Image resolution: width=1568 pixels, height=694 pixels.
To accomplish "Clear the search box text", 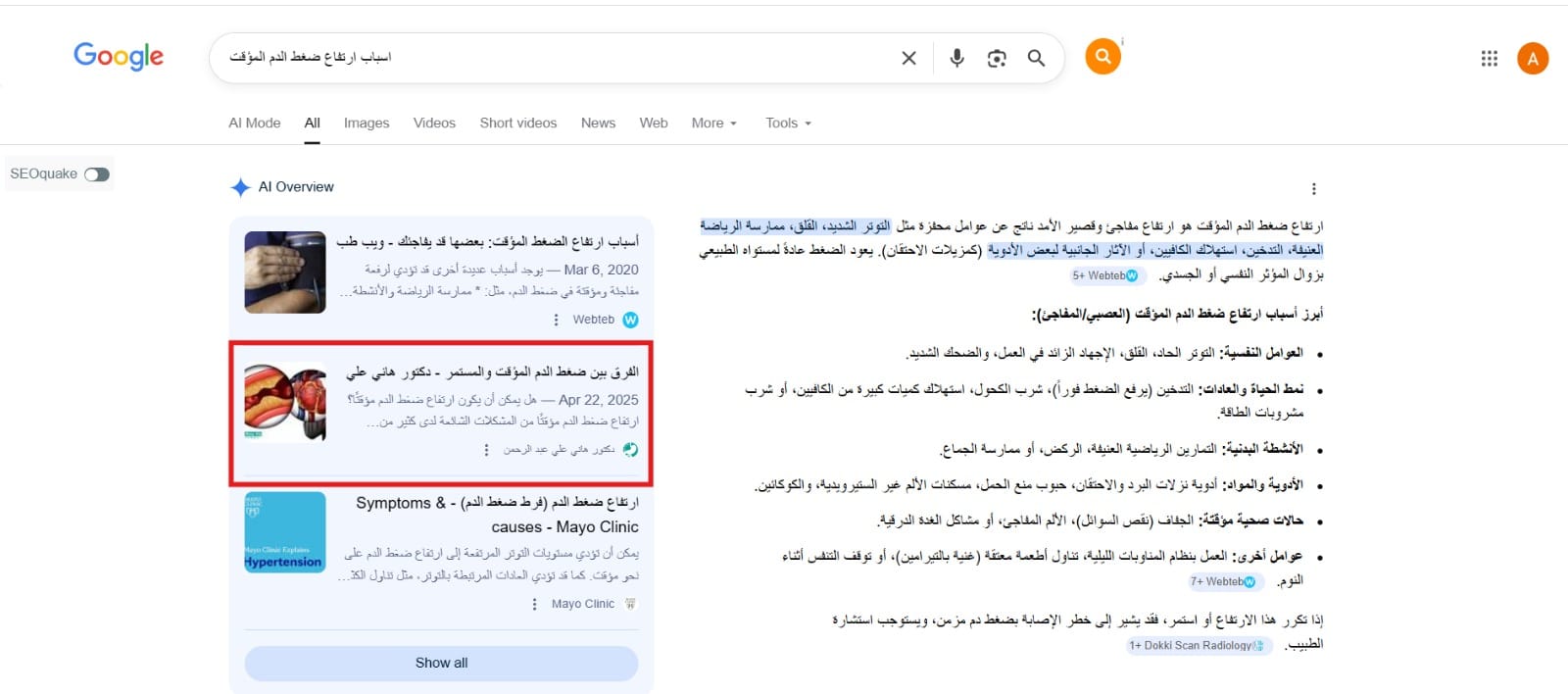I will pyautogui.click(x=908, y=58).
